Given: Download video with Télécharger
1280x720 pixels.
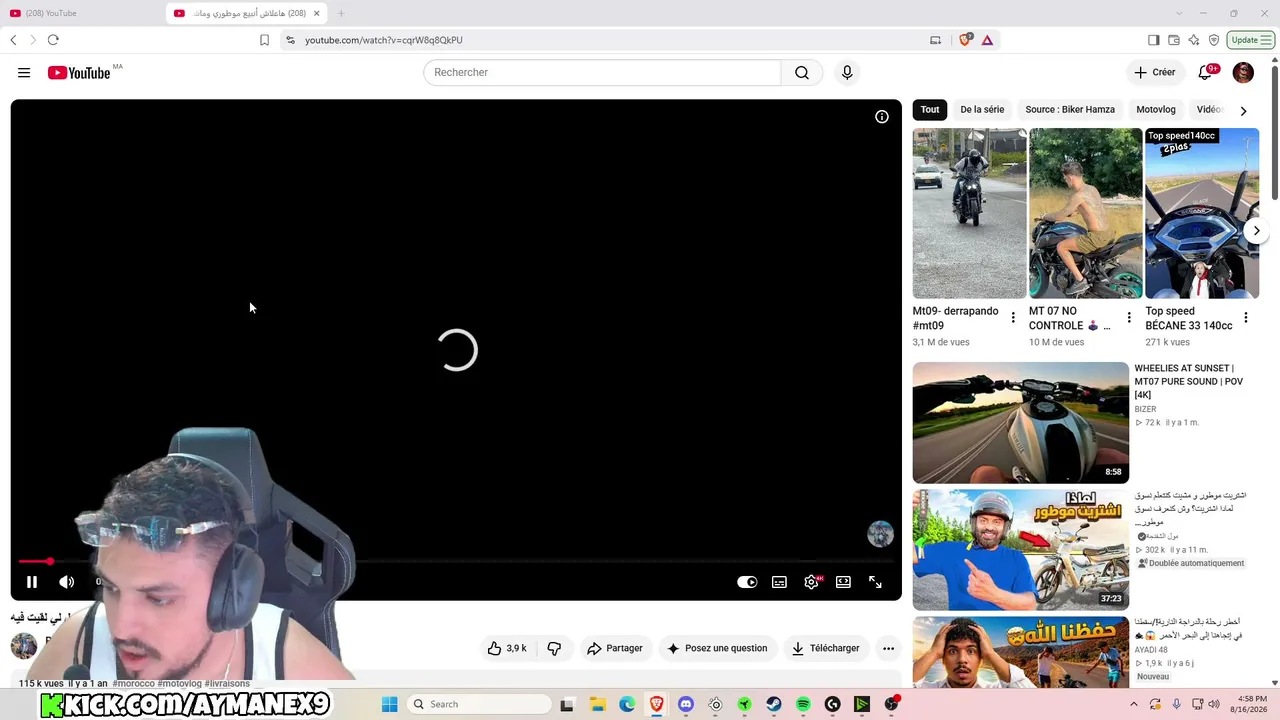Looking at the screenshot, I should pyautogui.click(x=825, y=648).
